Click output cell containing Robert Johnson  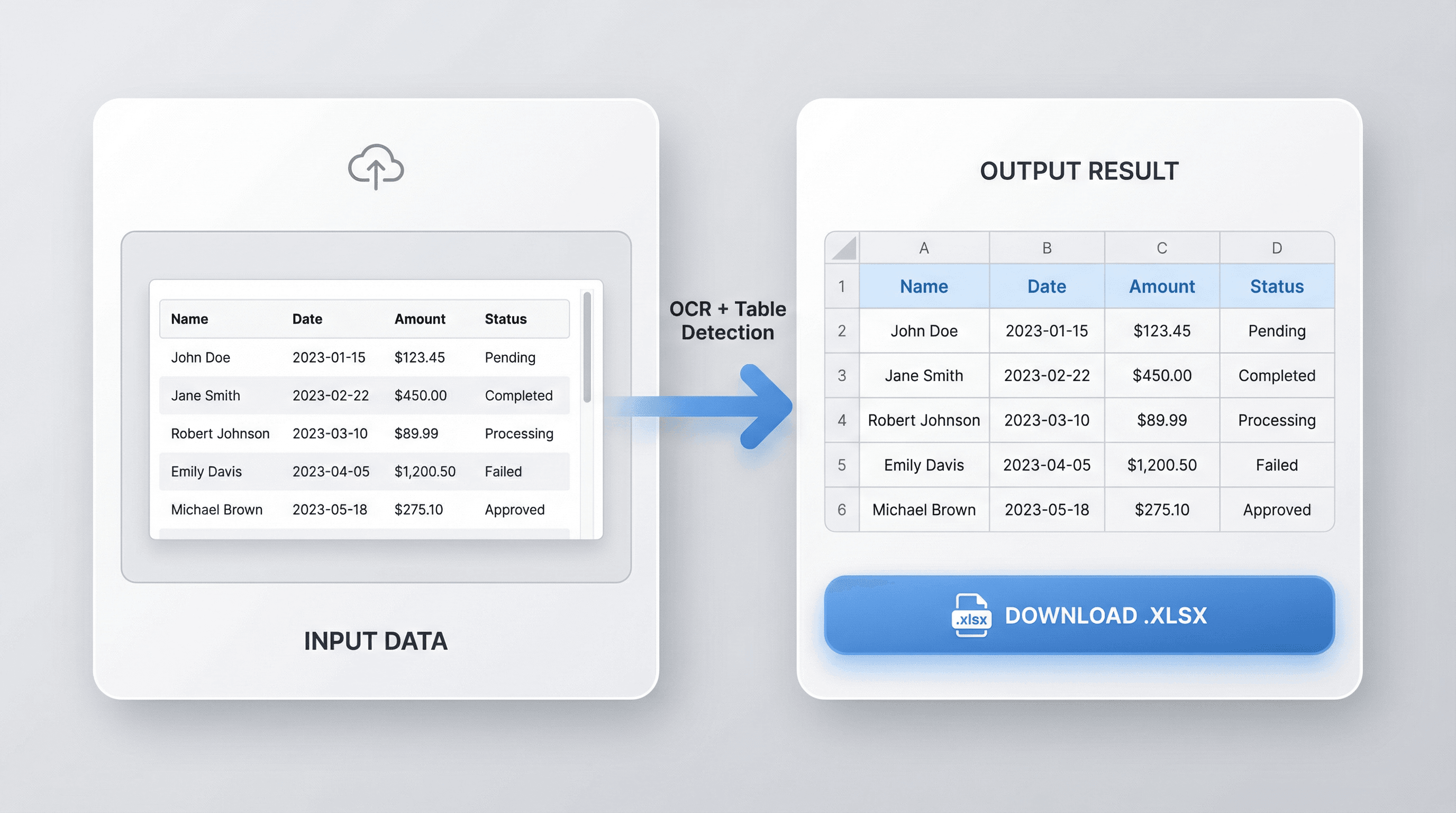tap(924, 420)
